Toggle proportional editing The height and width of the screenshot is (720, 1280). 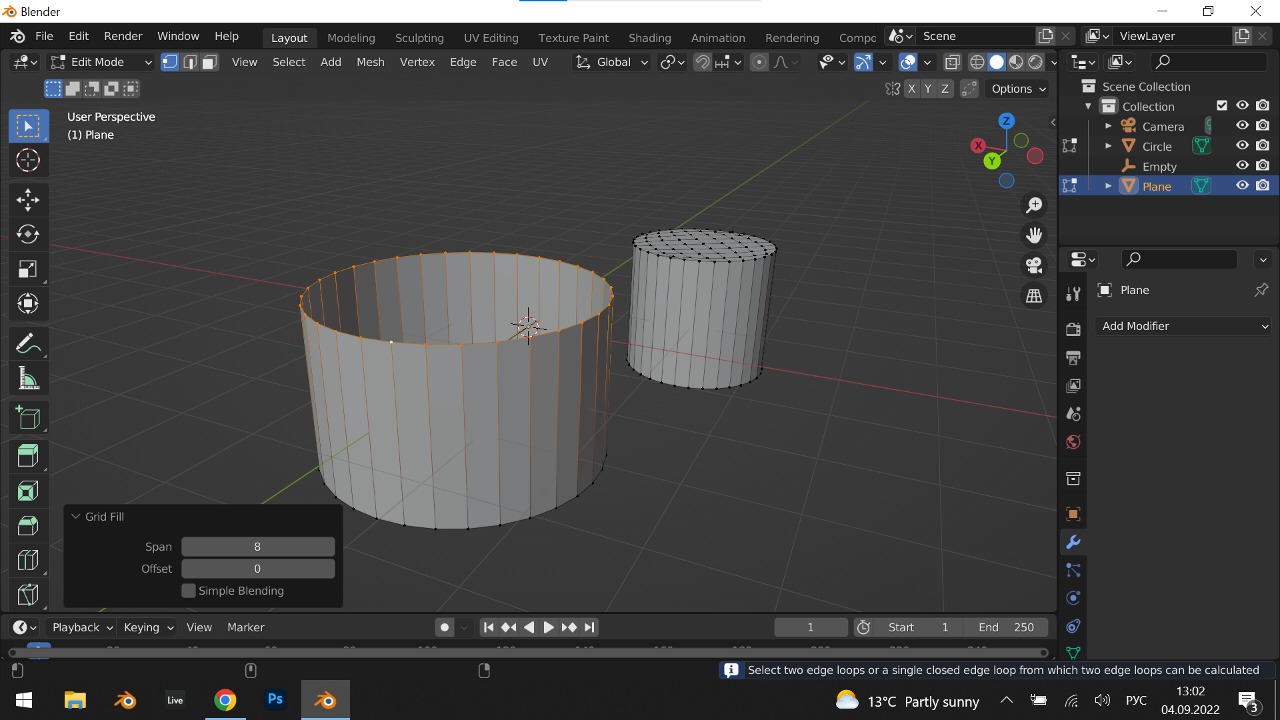click(759, 62)
